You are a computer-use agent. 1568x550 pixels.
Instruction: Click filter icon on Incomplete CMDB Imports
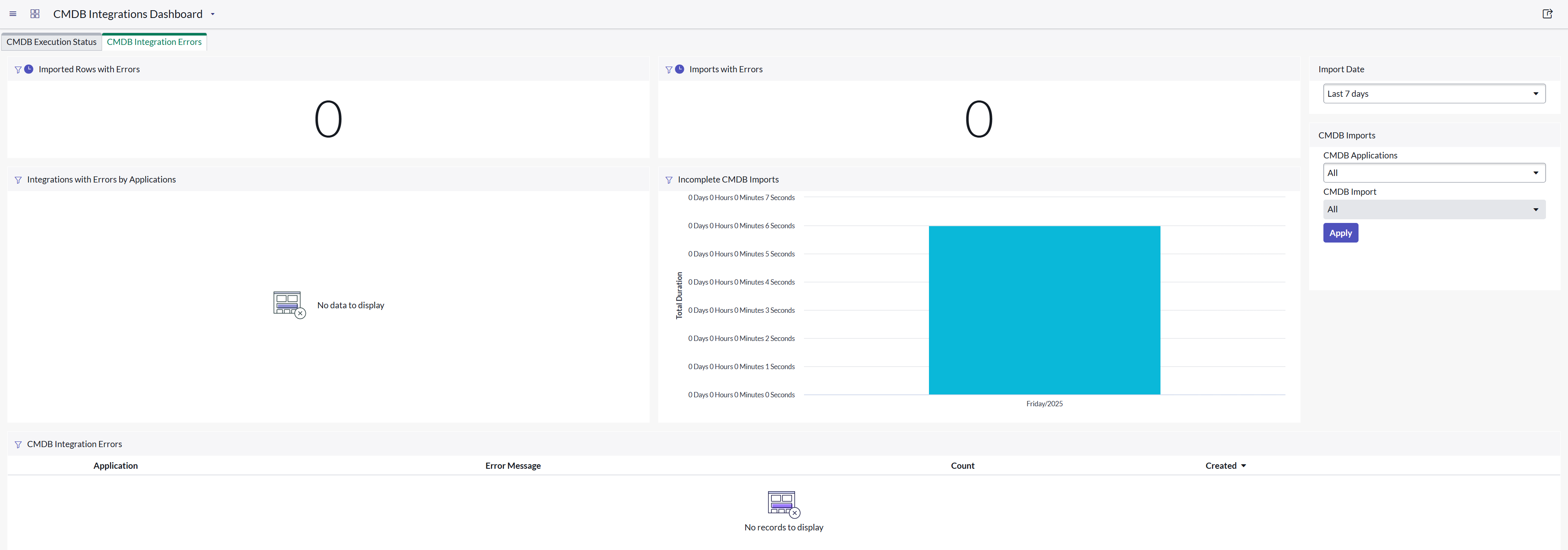[669, 180]
